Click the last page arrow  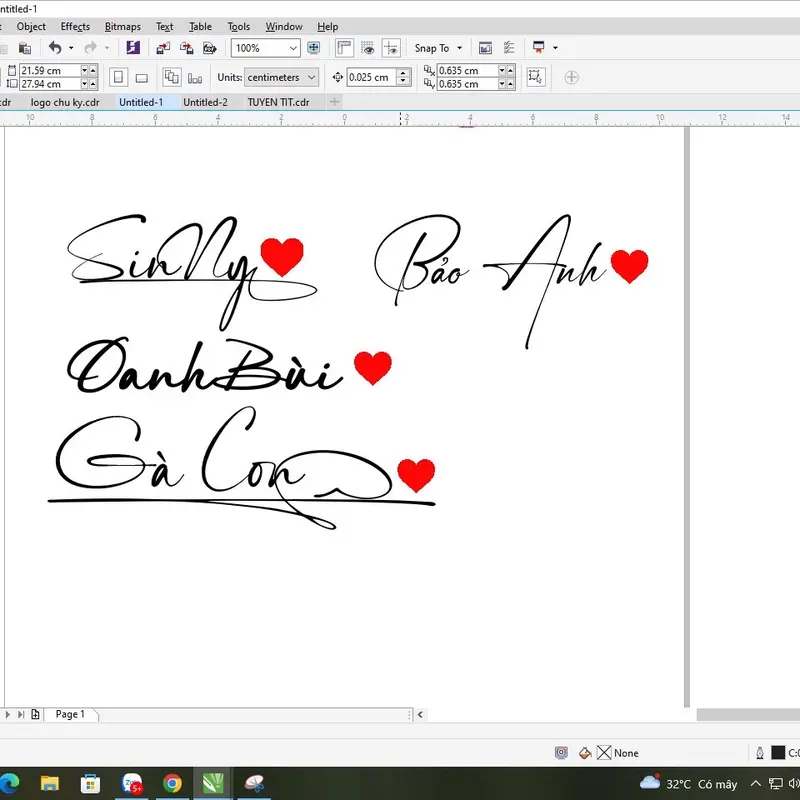(x=21, y=714)
